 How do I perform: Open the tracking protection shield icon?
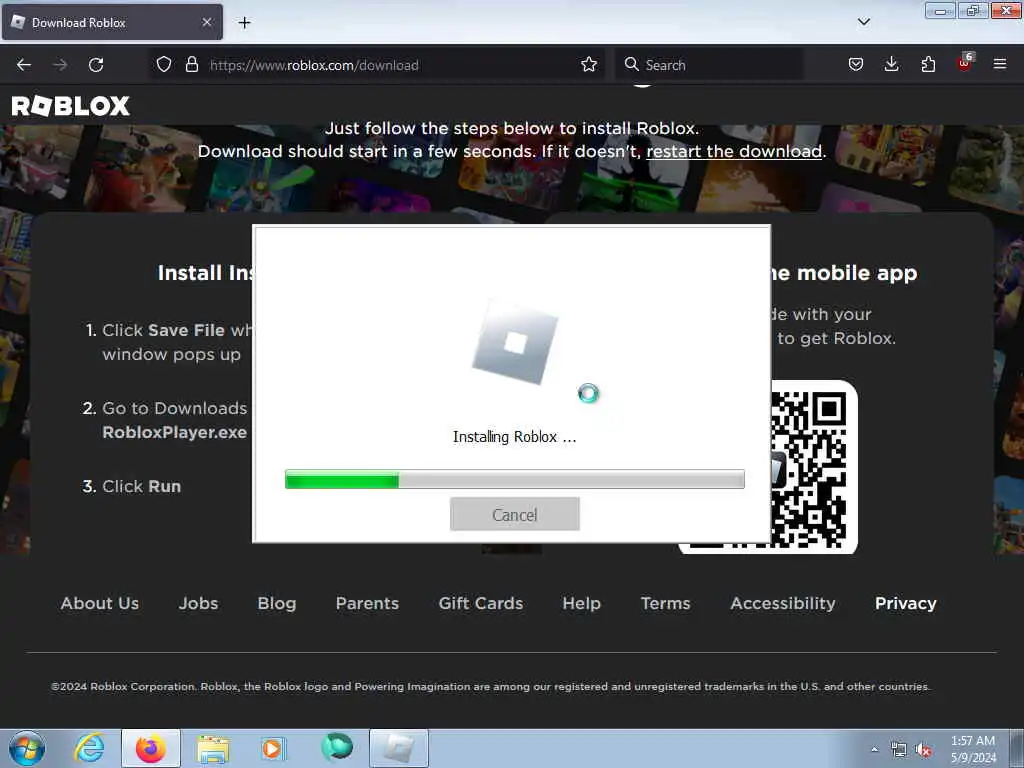[164, 64]
